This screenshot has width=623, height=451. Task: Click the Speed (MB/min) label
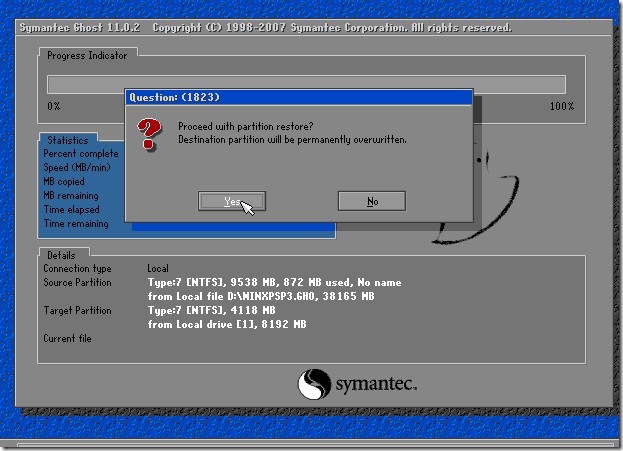pos(77,167)
